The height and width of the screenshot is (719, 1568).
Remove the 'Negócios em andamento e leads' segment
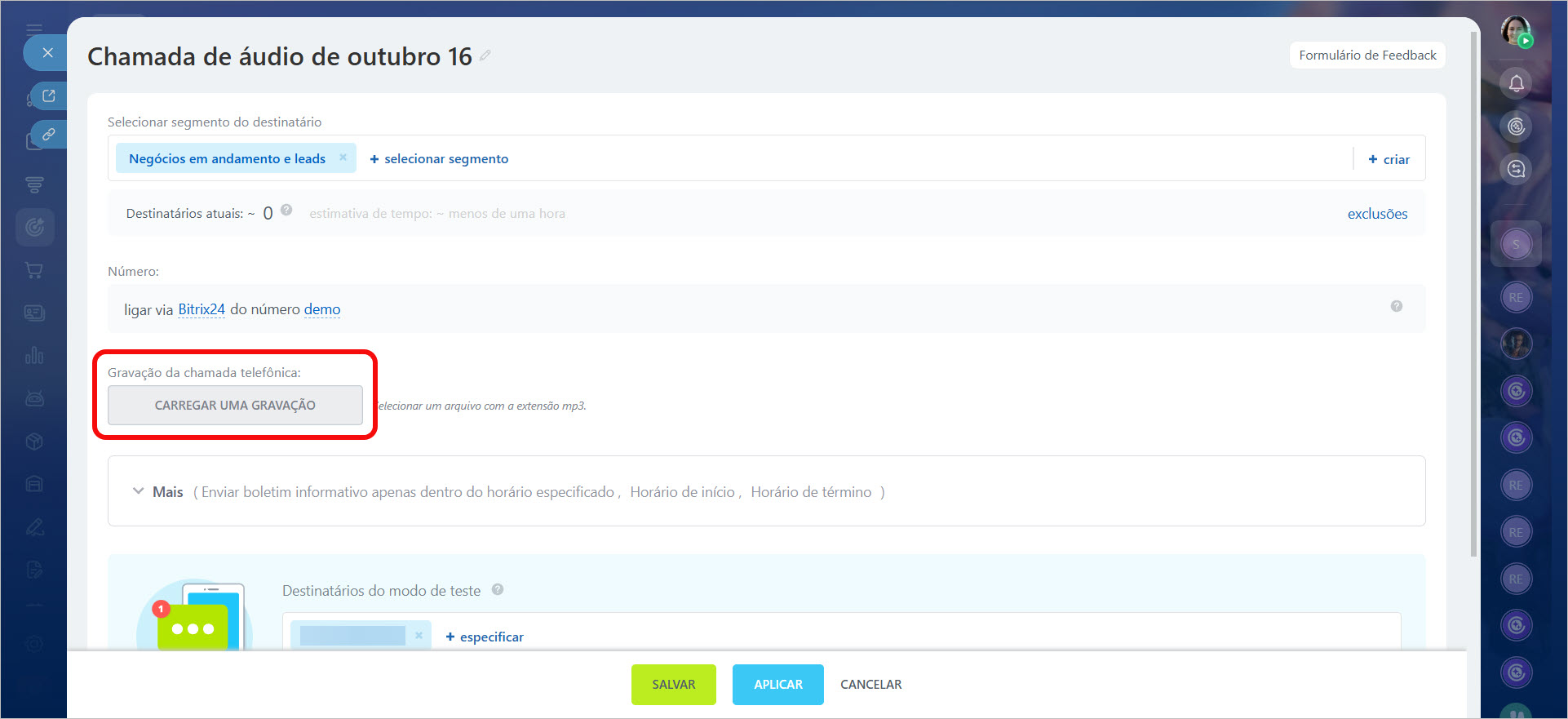(343, 158)
